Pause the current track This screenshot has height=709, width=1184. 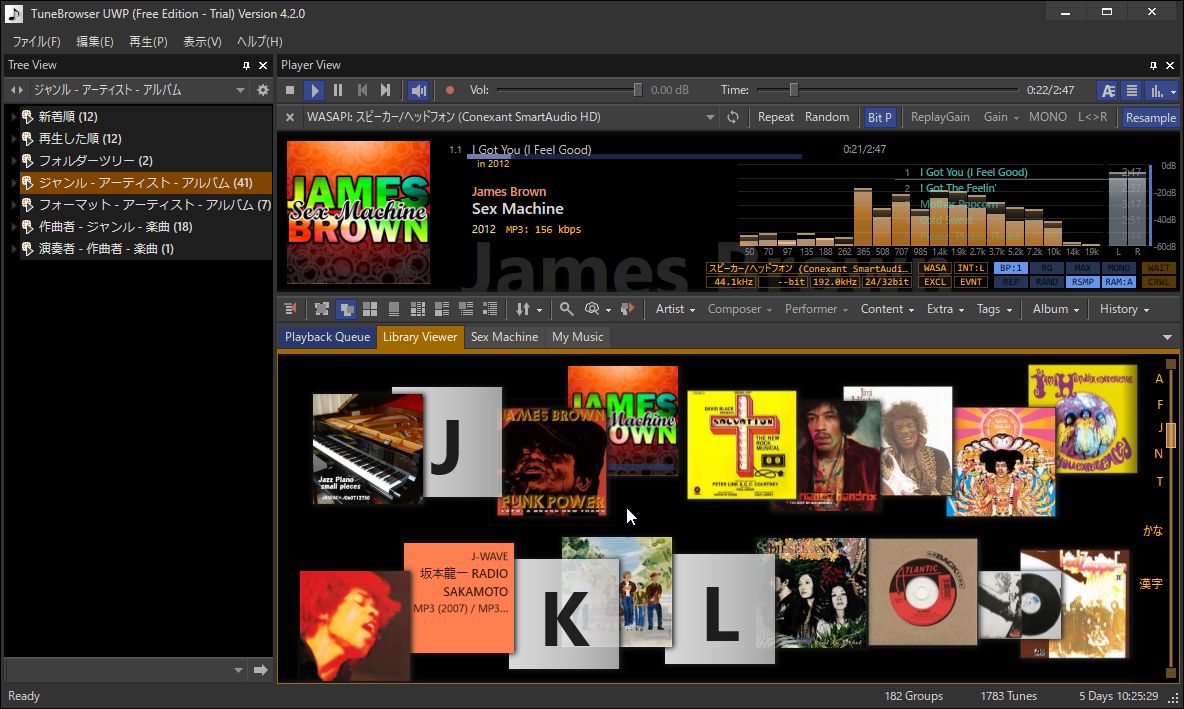pyautogui.click(x=338, y=90)
